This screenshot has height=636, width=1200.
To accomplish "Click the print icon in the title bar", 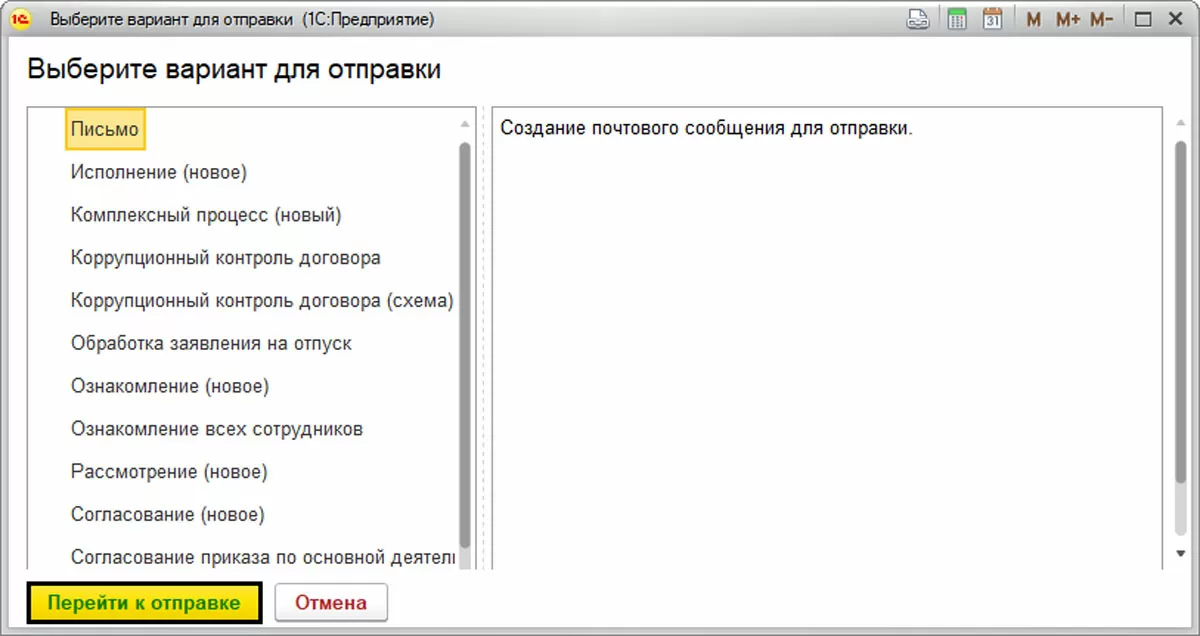I will coord(917,20).
